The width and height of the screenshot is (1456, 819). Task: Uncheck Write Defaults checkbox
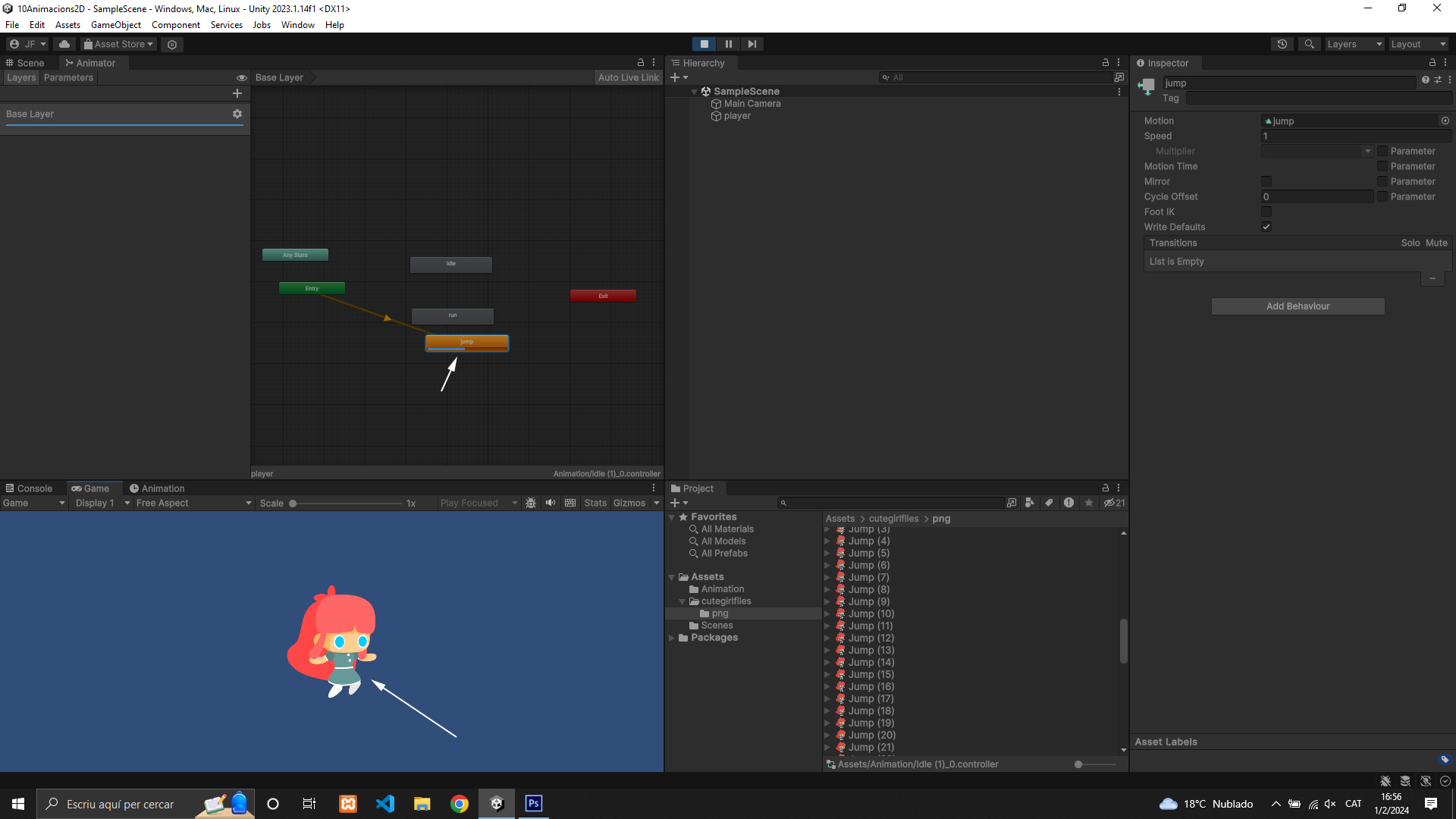[x=1266, y=227]
